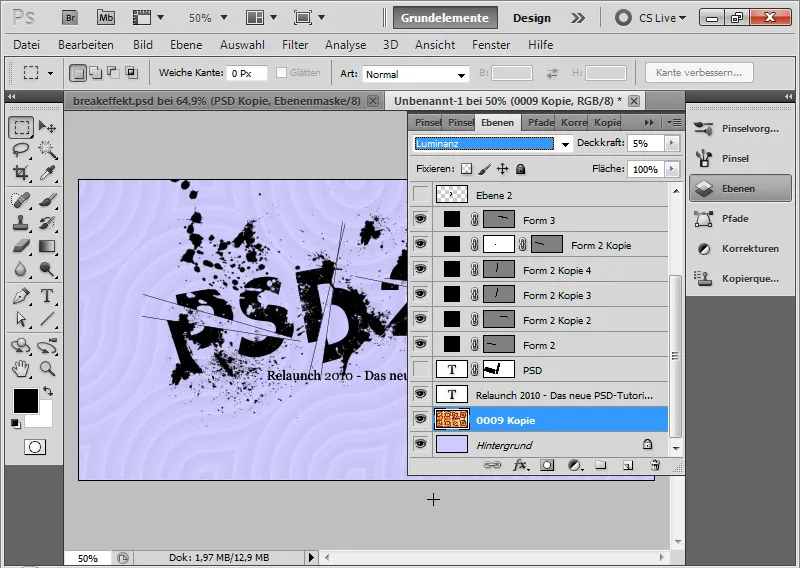The height and width of the screenshot is (568, 800).
Task: Select the Dodge tool
Action: pos(47,269)
